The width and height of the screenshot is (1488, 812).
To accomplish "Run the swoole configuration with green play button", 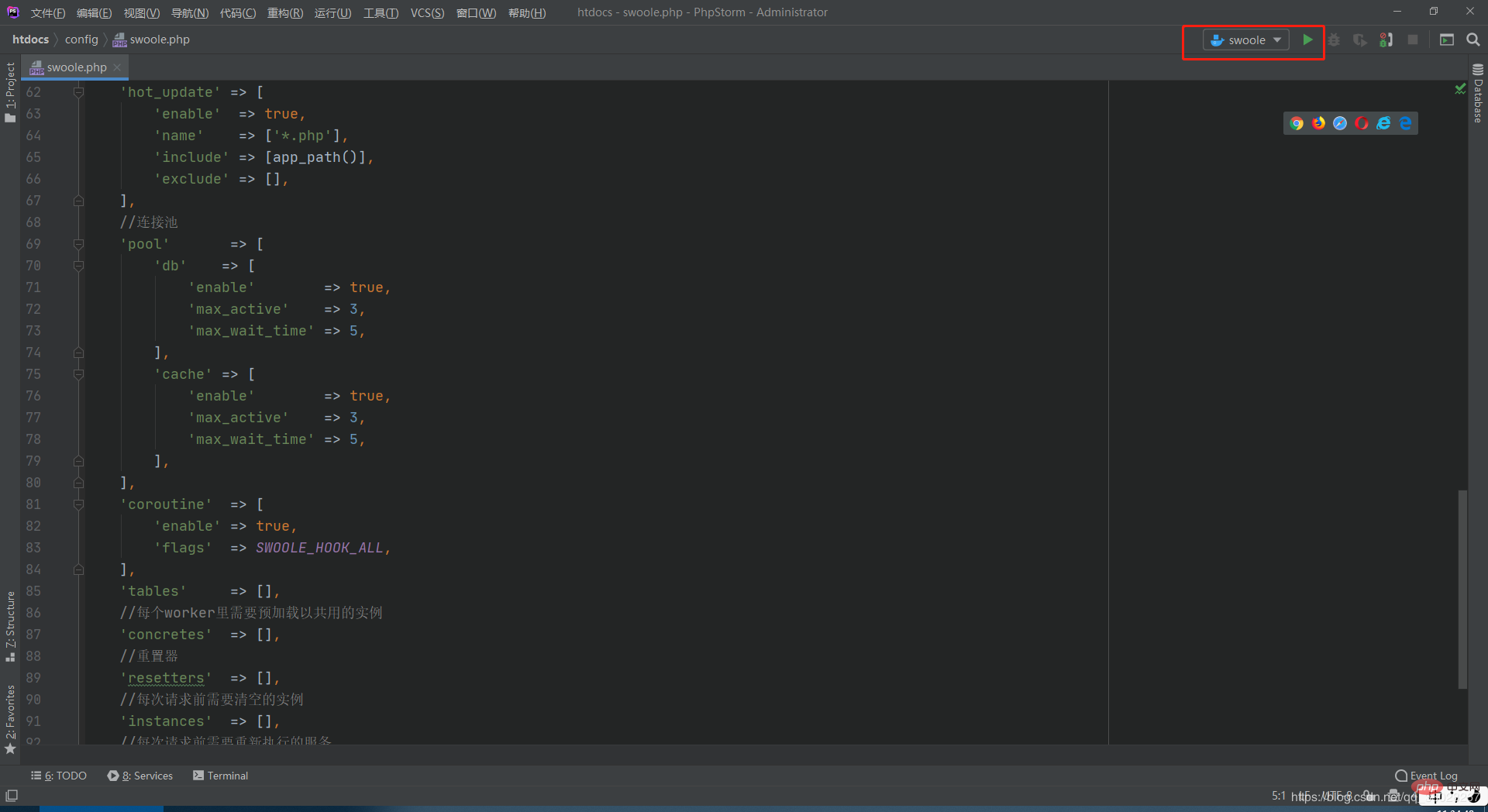I will pos(1307,40).
